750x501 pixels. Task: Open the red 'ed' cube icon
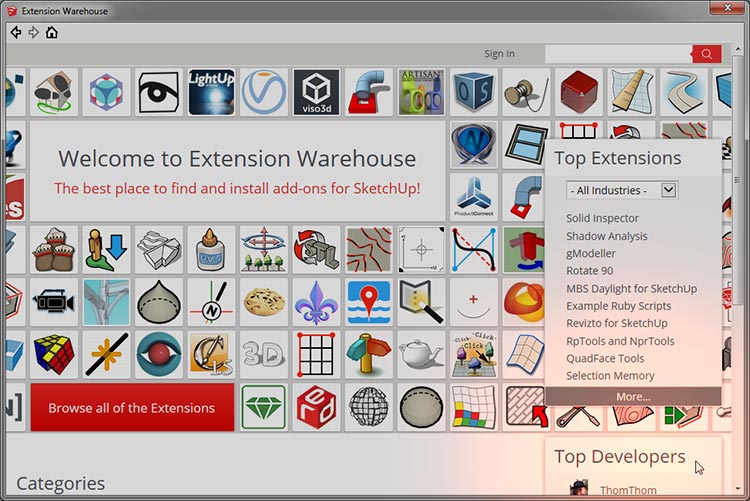[316, 407]
